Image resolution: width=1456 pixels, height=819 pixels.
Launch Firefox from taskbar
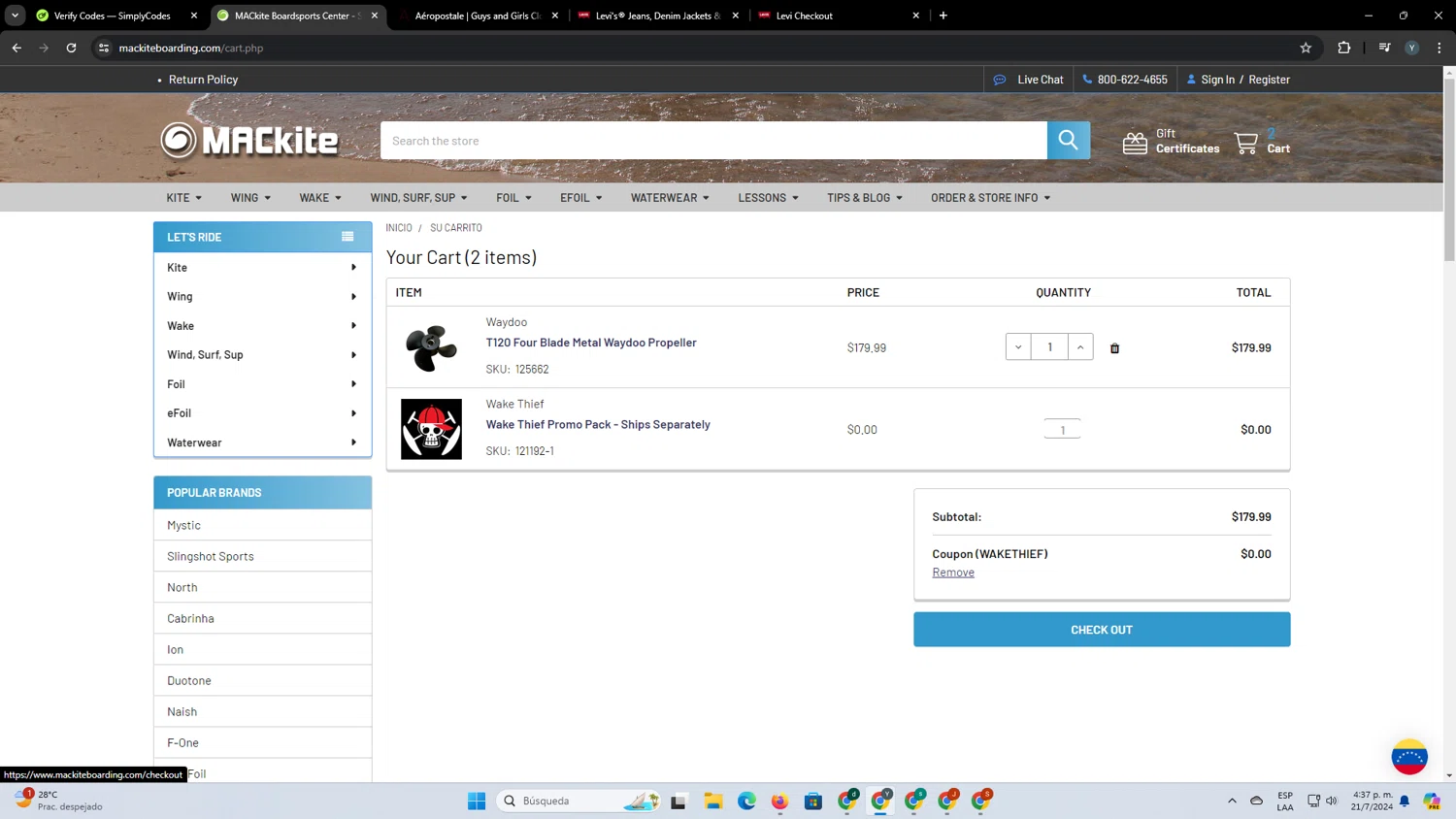779,801
